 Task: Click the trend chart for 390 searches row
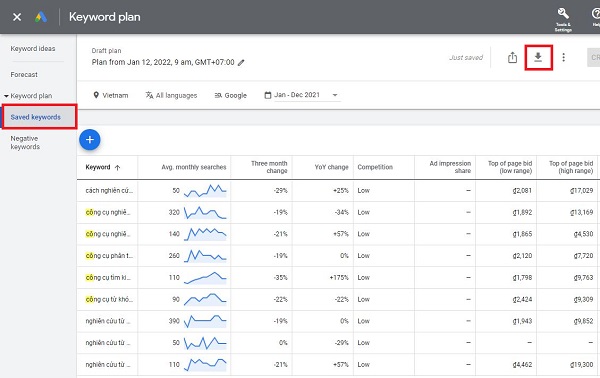pyautogui.click(x=205, y=321)
